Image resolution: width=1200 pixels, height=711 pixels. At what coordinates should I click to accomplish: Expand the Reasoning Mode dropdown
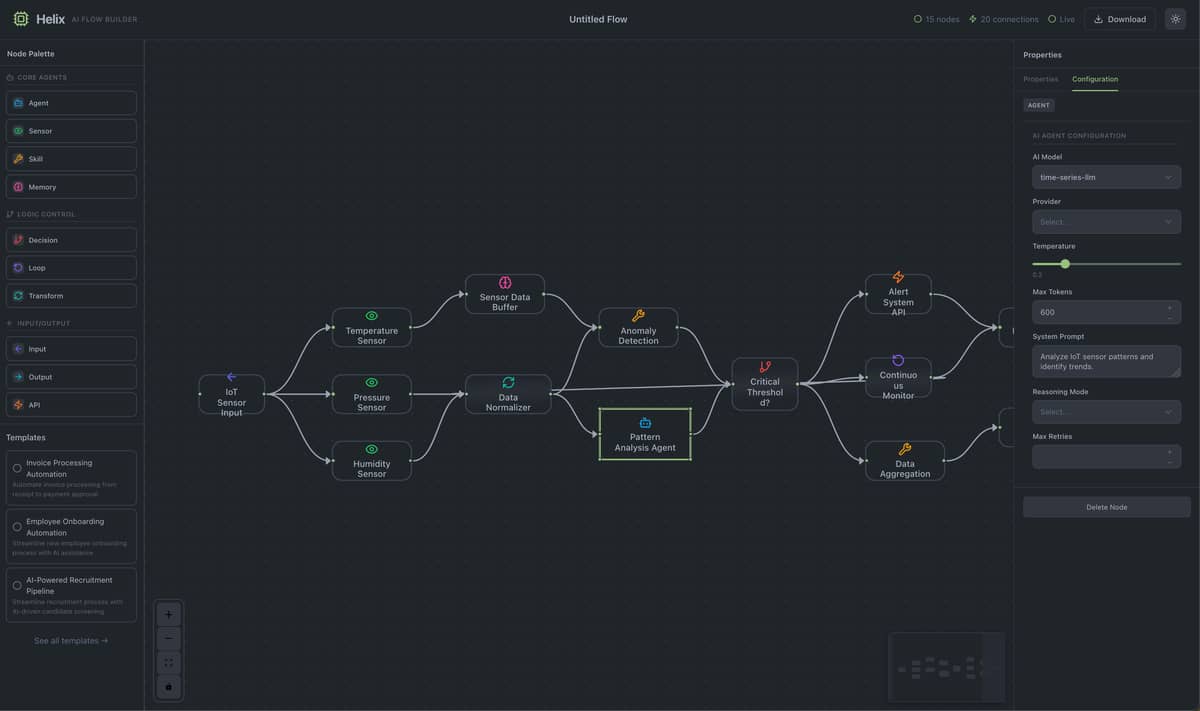coord(1106,411)
